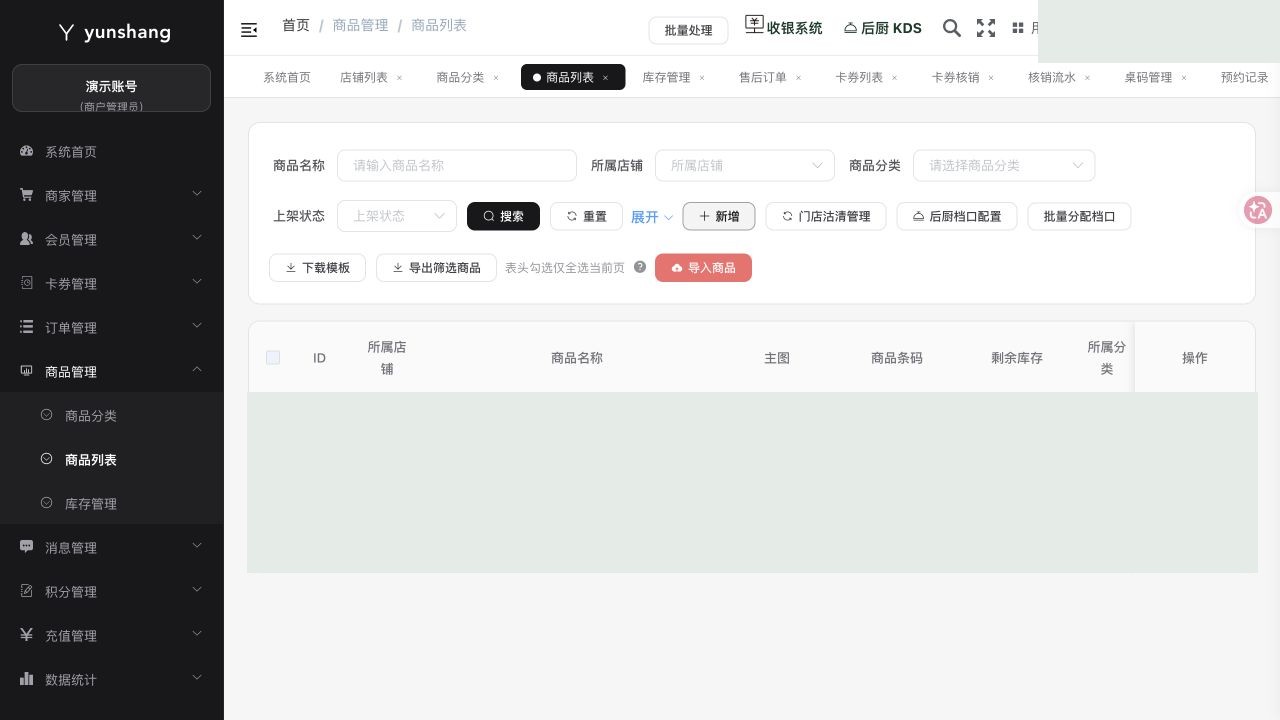The width and height of the screenshot is (1280, 720).
Task: Expand 商家管理 sidebar menu
Action: (x=112, y=196)
